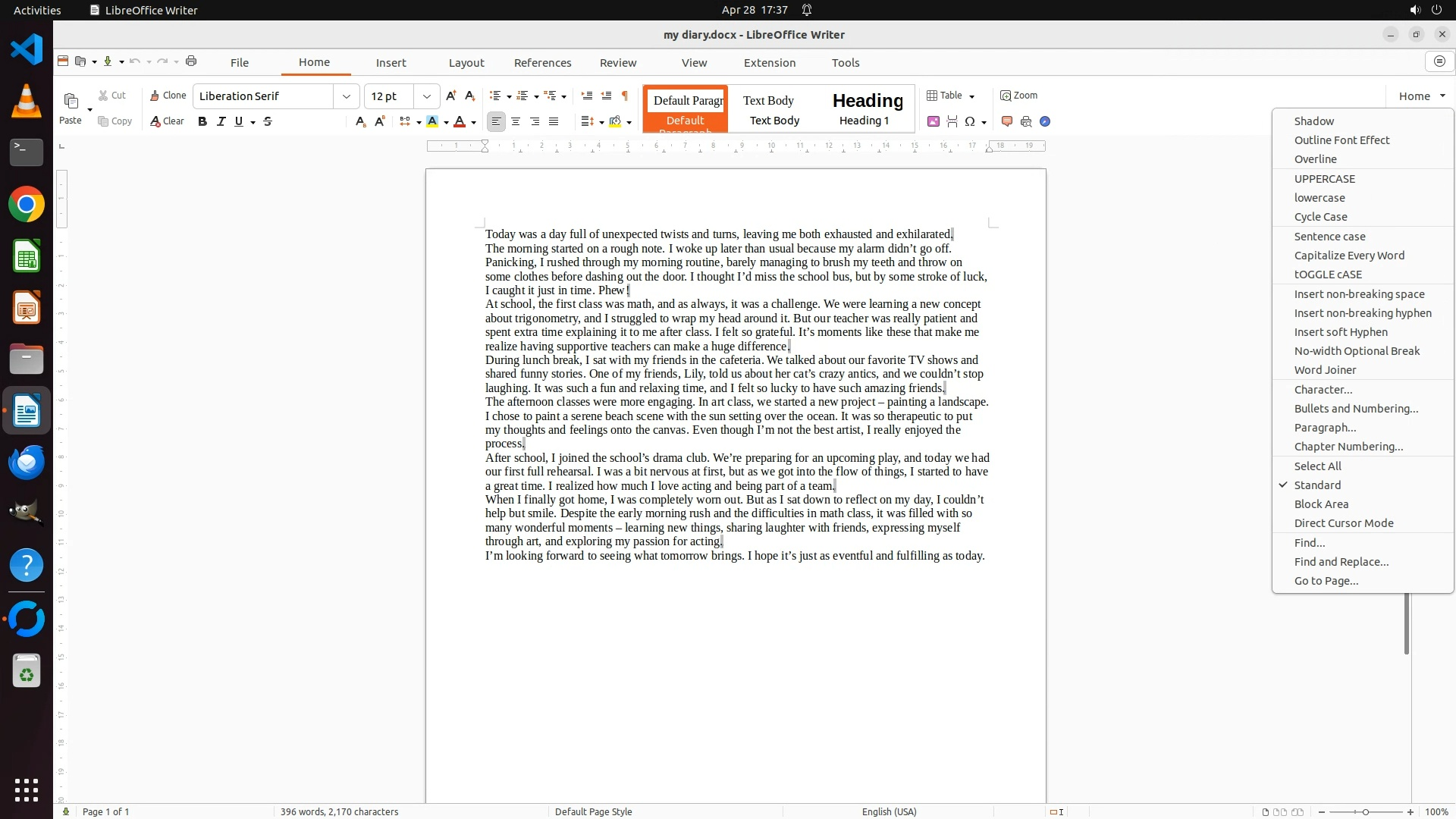
Task: Expand the font size dropdown
Action: pyautogui.click(x=427, y=96)
